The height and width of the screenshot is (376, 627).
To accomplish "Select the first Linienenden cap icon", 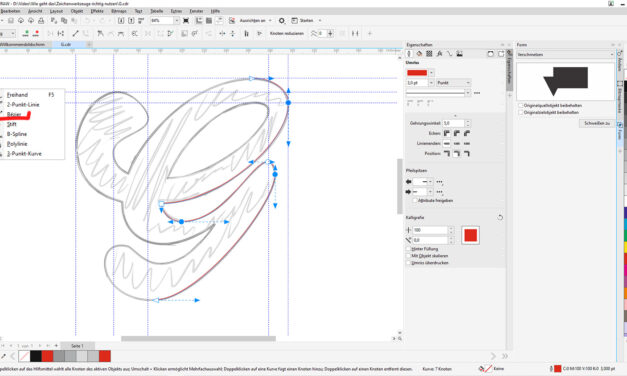I will point(447,143).
